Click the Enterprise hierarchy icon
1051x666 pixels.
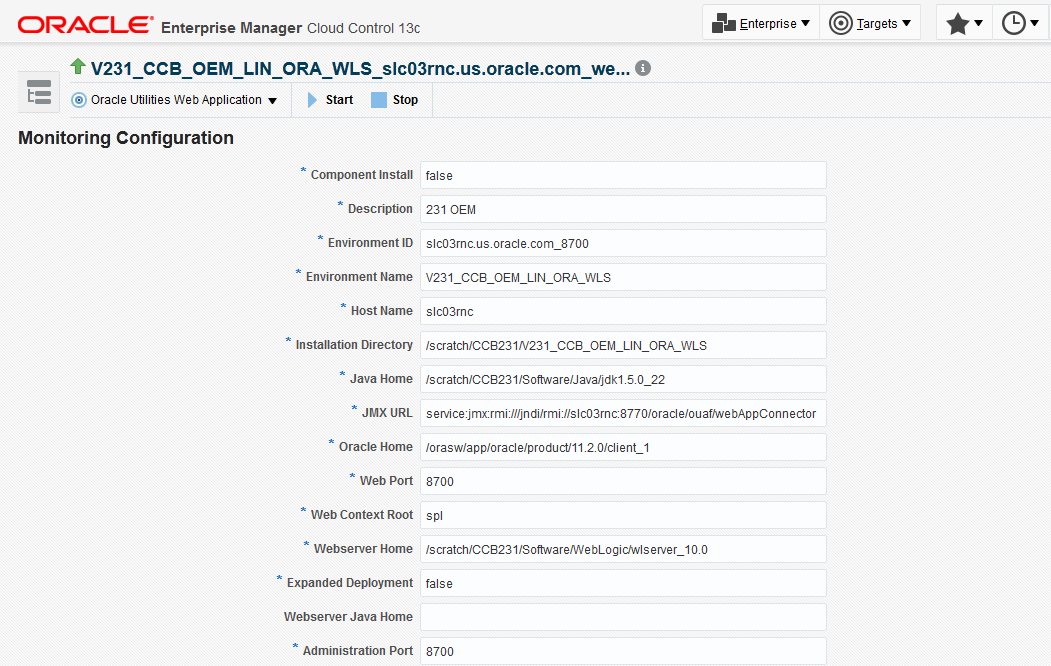click(x=723, y=21)
